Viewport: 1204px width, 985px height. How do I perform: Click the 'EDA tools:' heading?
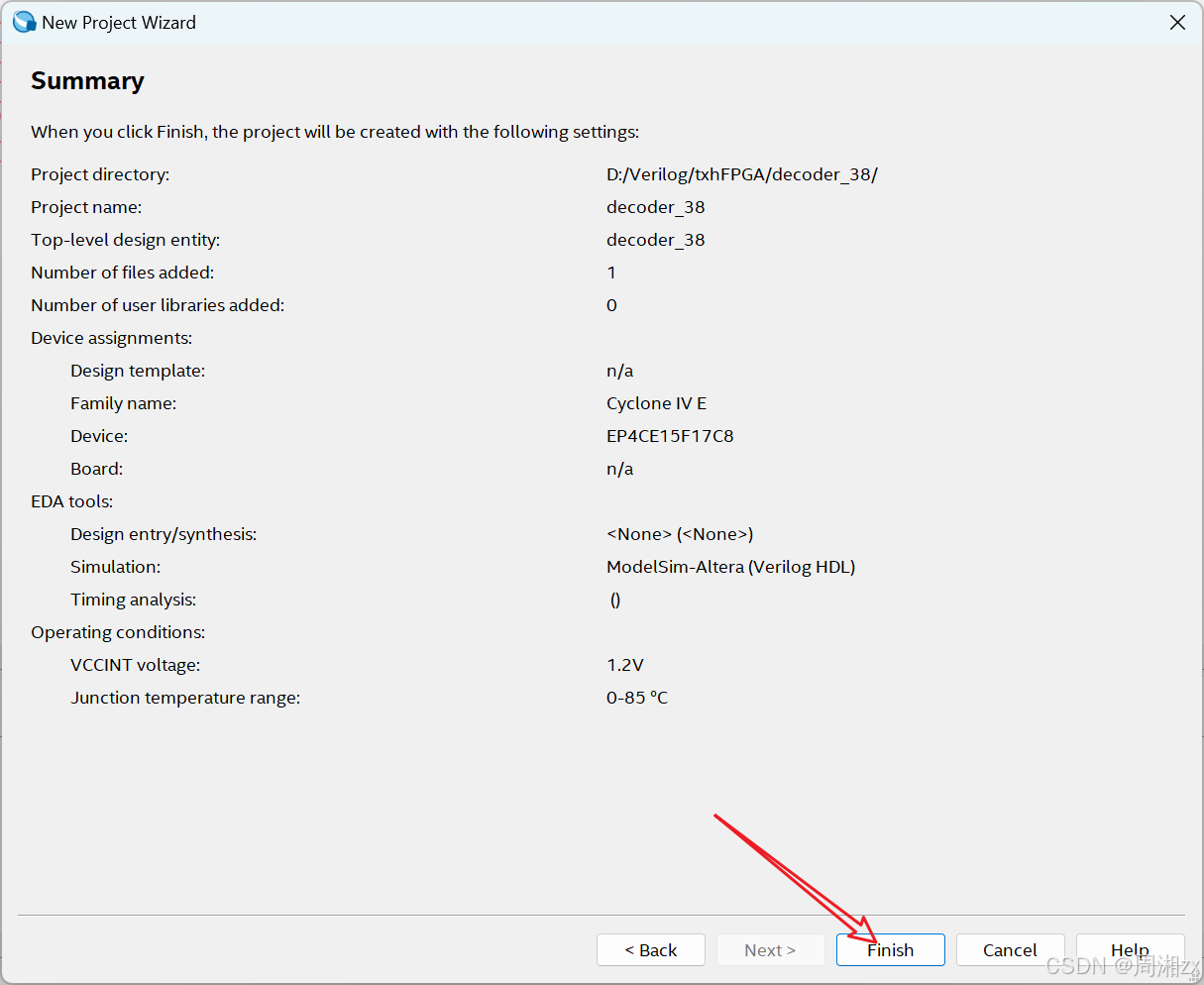coord(72,501)
